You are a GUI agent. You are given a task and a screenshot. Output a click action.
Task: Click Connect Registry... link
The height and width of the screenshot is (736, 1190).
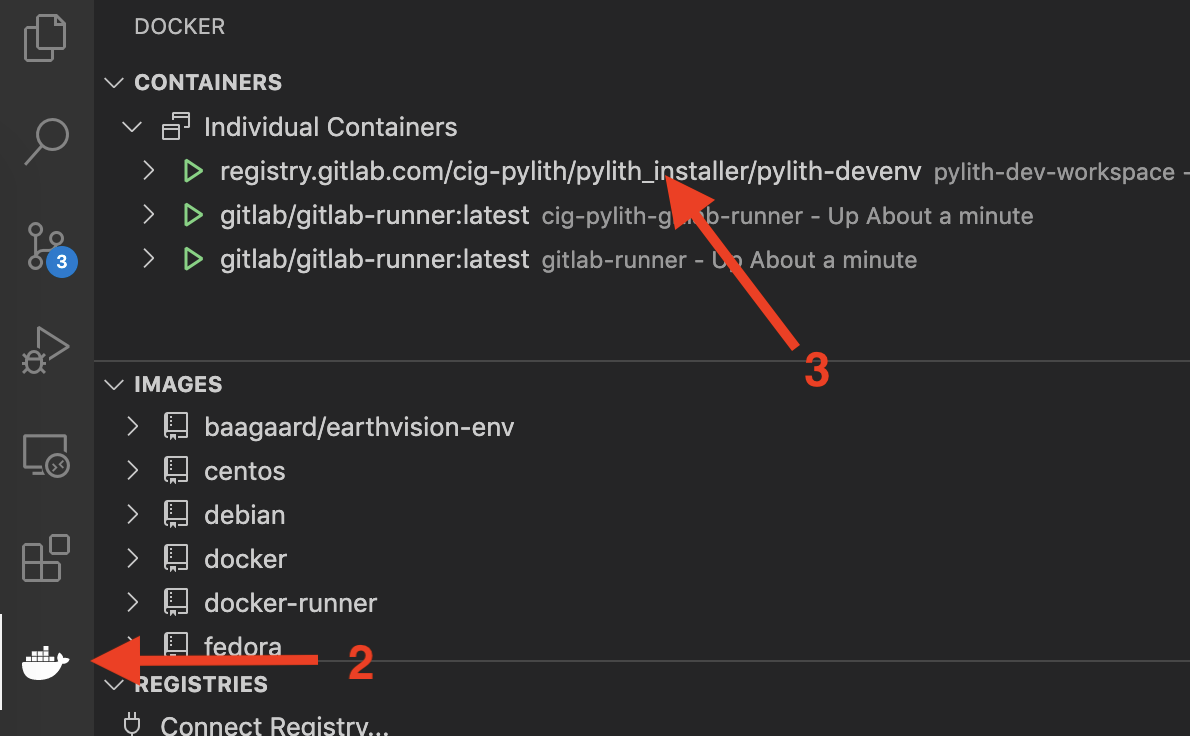(x=274, y=725)
